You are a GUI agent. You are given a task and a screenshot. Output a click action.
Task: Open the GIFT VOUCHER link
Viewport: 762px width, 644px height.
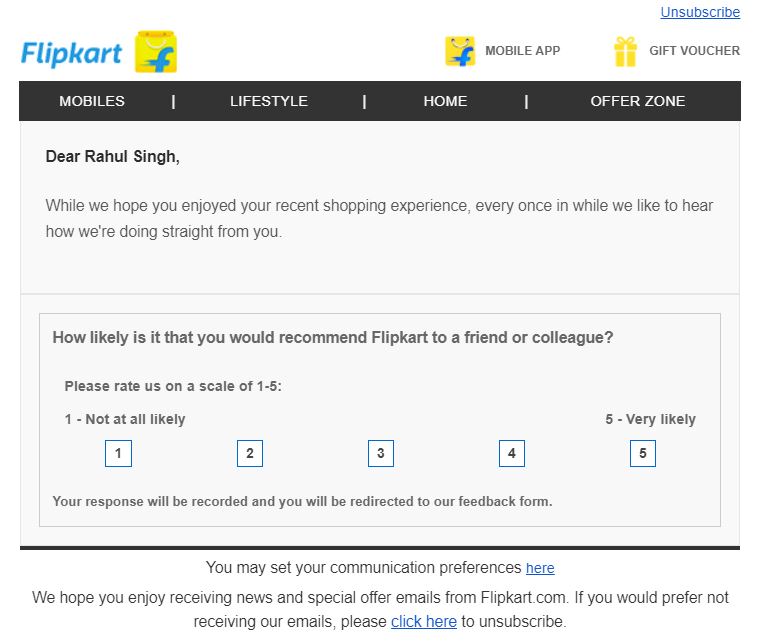694,51
